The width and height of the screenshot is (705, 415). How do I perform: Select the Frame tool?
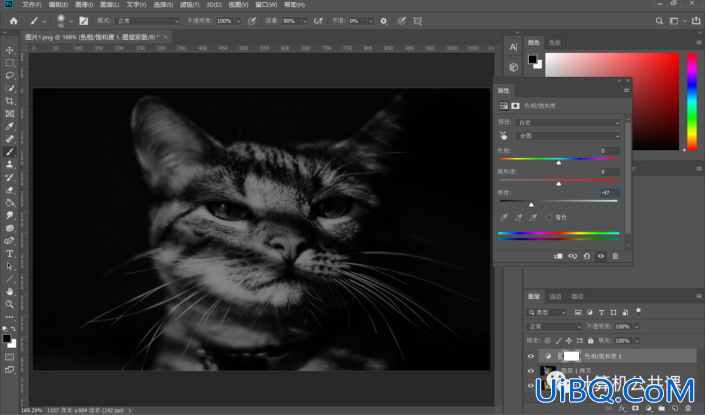tap(9, 113)
